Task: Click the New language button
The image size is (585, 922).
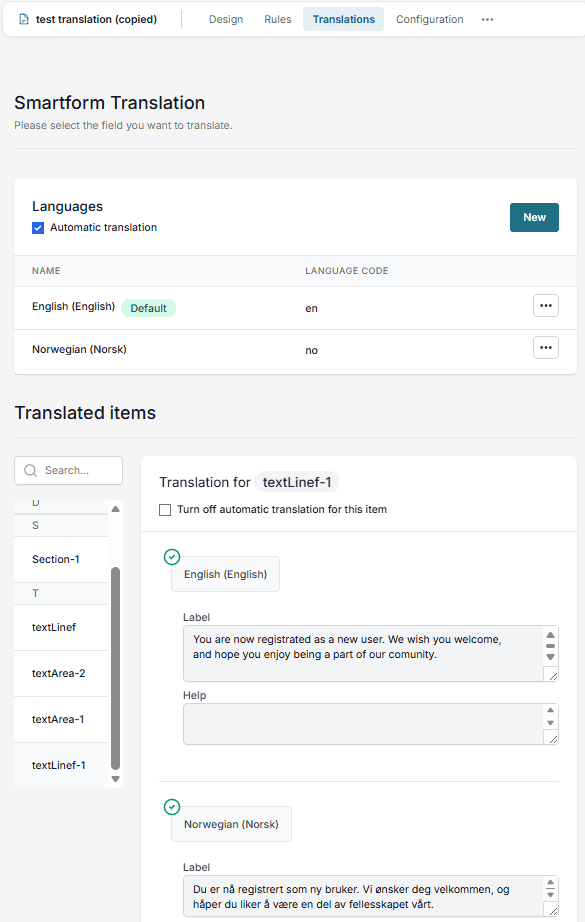Action: pyautogui.click(x=534, y=218)
